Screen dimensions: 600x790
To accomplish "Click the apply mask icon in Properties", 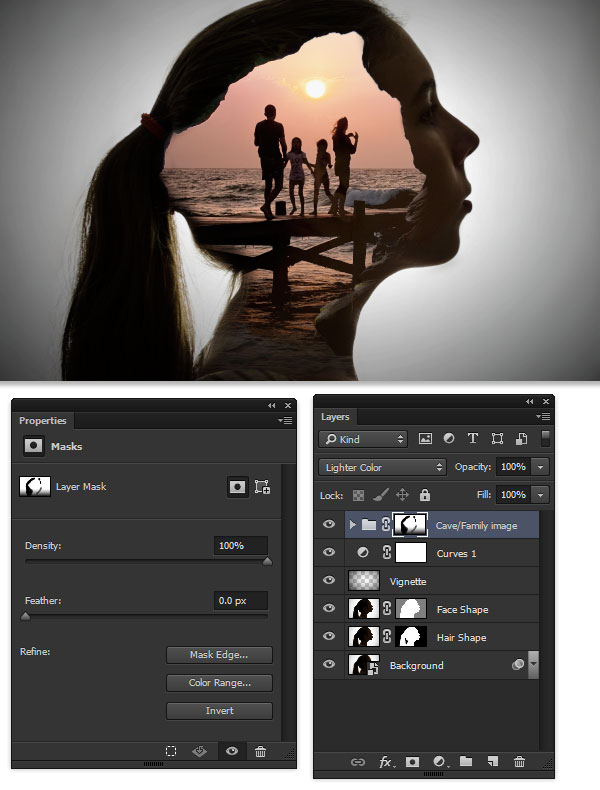I will coord(199,751).
